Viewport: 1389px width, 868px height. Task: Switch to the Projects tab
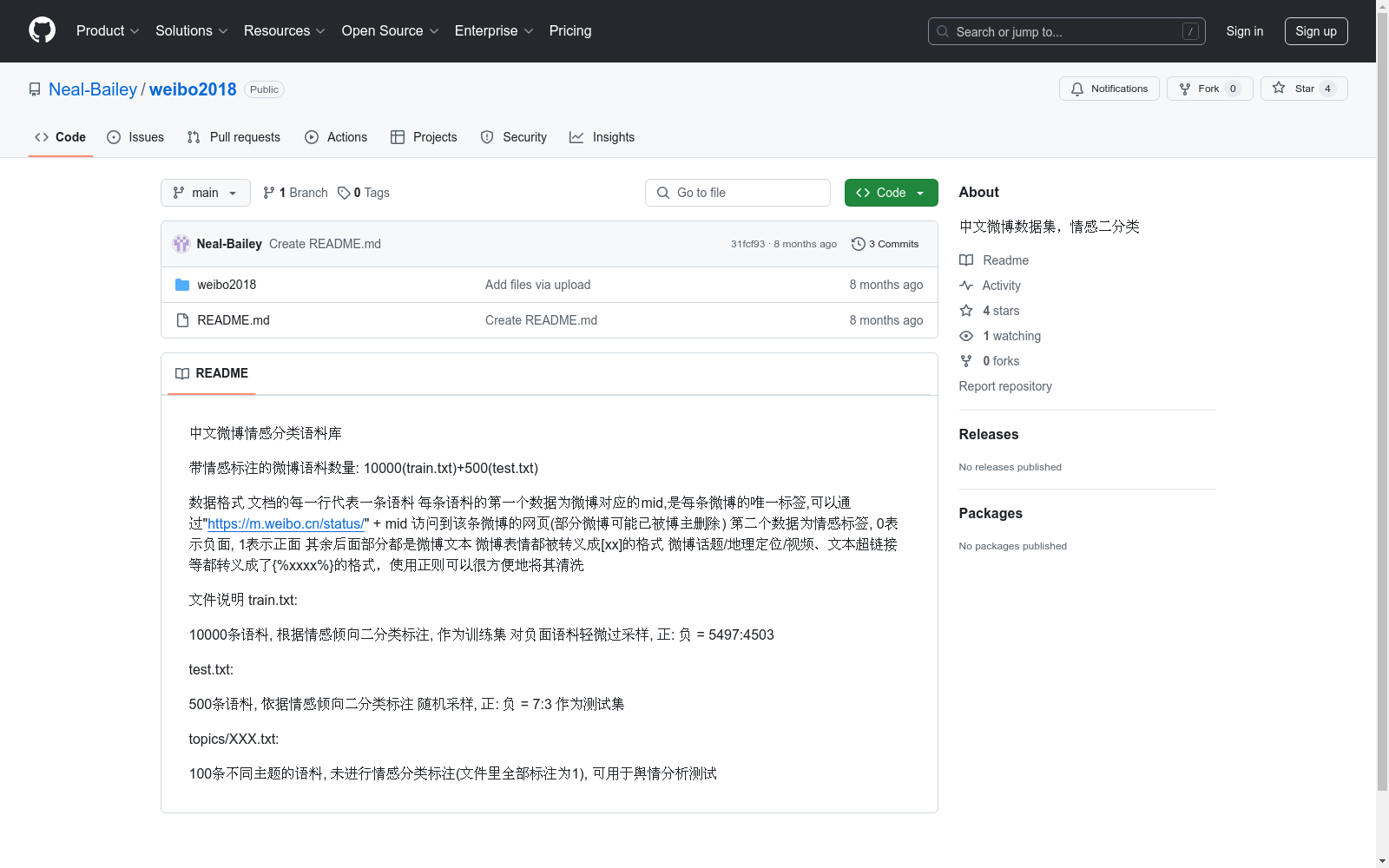(x=424, y=137)
